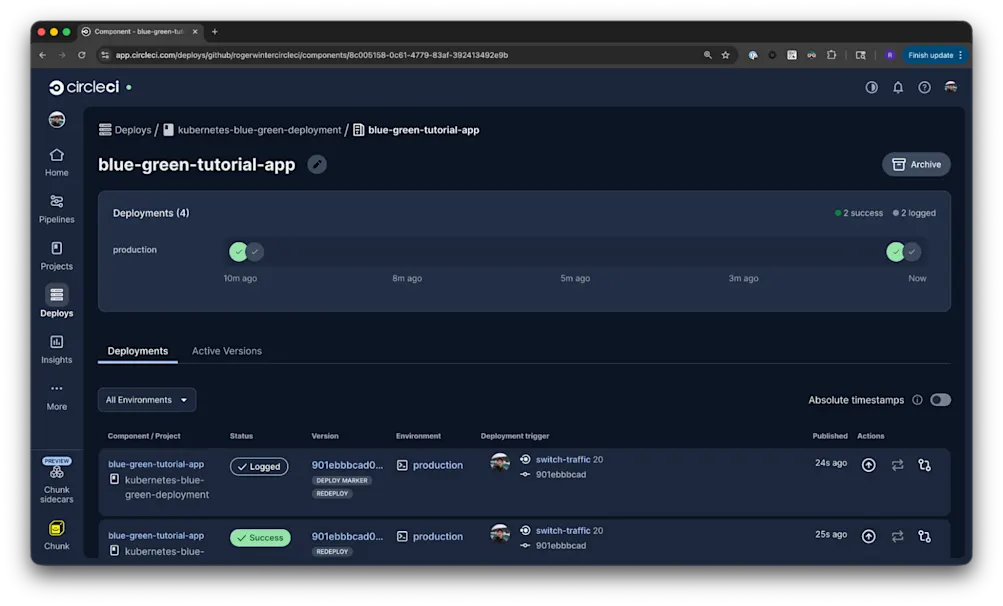Click promote icon in Success row
The image size is (1003, 606).
(868, 536)
